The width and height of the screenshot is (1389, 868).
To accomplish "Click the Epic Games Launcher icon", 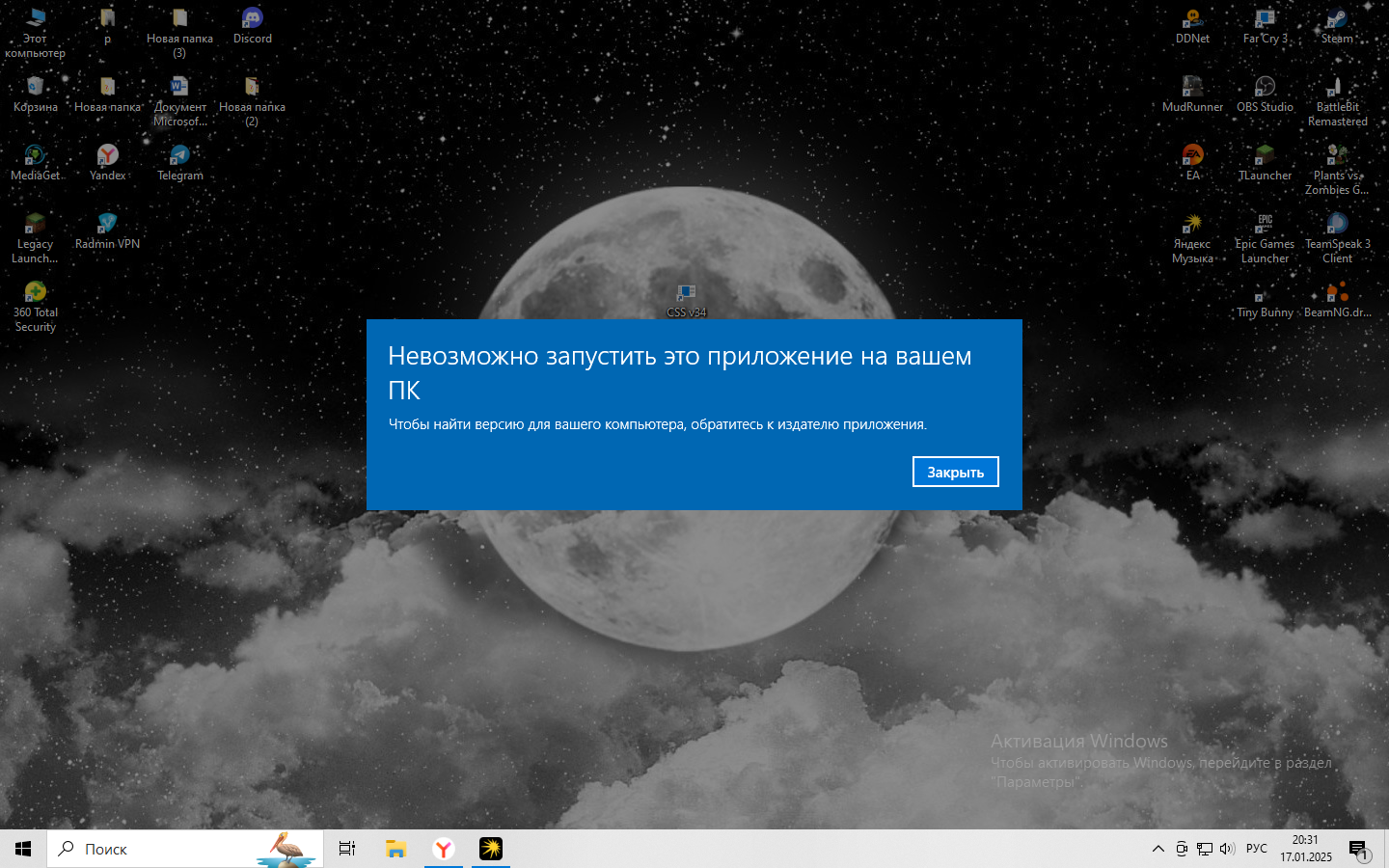I will (1265, 226).
